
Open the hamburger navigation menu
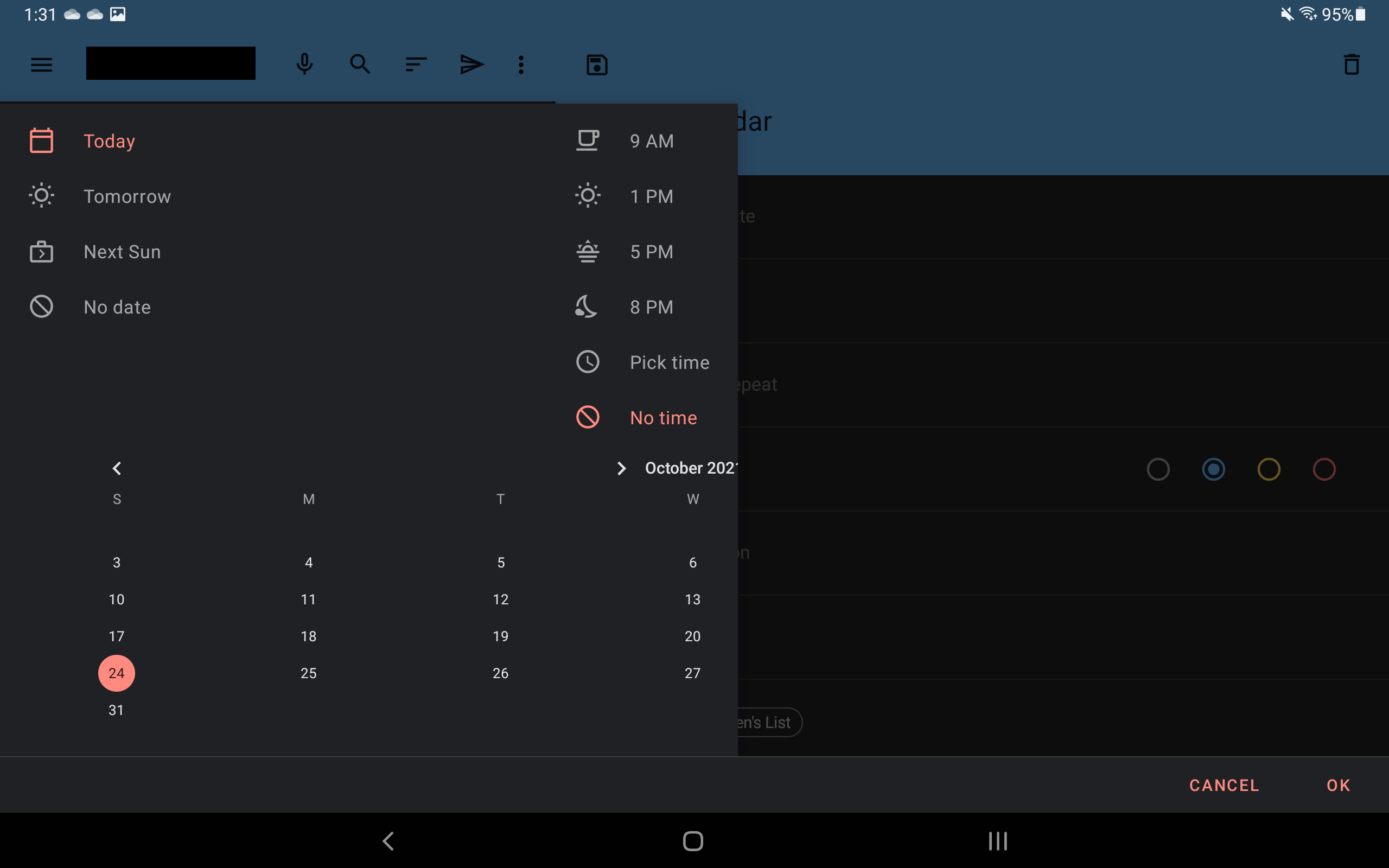coord(41,65)
